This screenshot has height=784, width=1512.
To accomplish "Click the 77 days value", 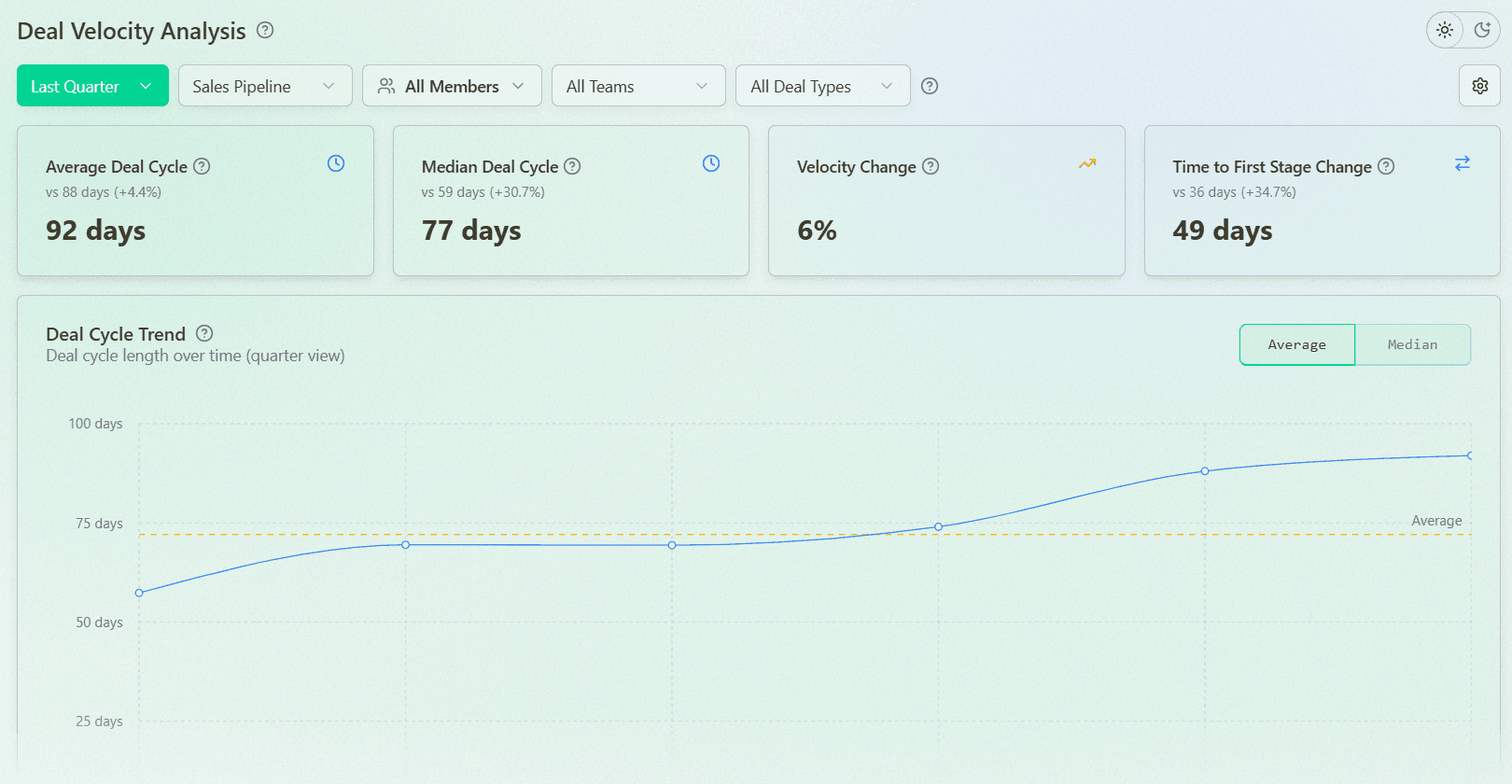I will coord(471,231).
